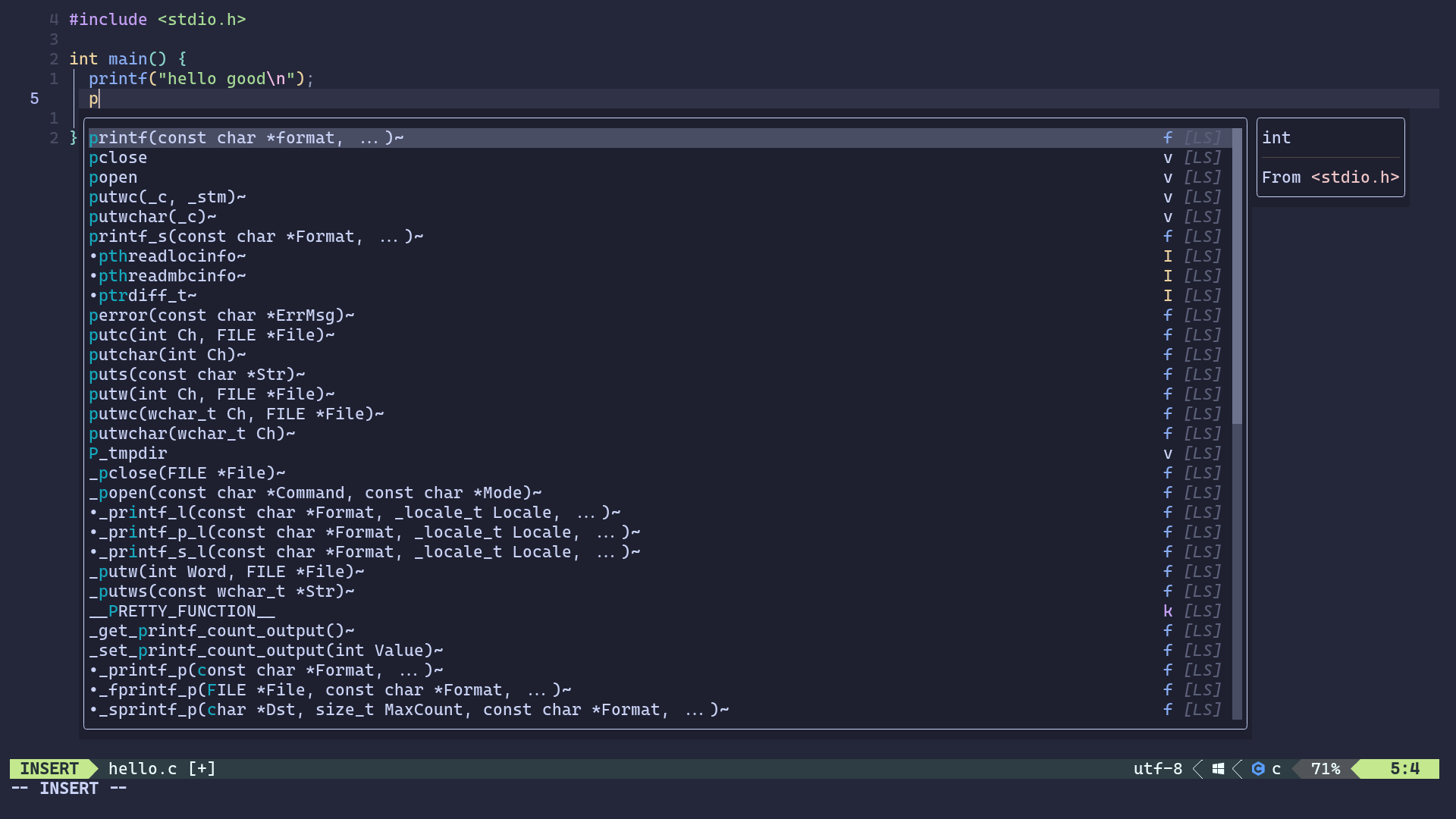
Task: Click the keyword kind indicator beside __PRETTY_FUNCTION__
Action: point(1168,611)
